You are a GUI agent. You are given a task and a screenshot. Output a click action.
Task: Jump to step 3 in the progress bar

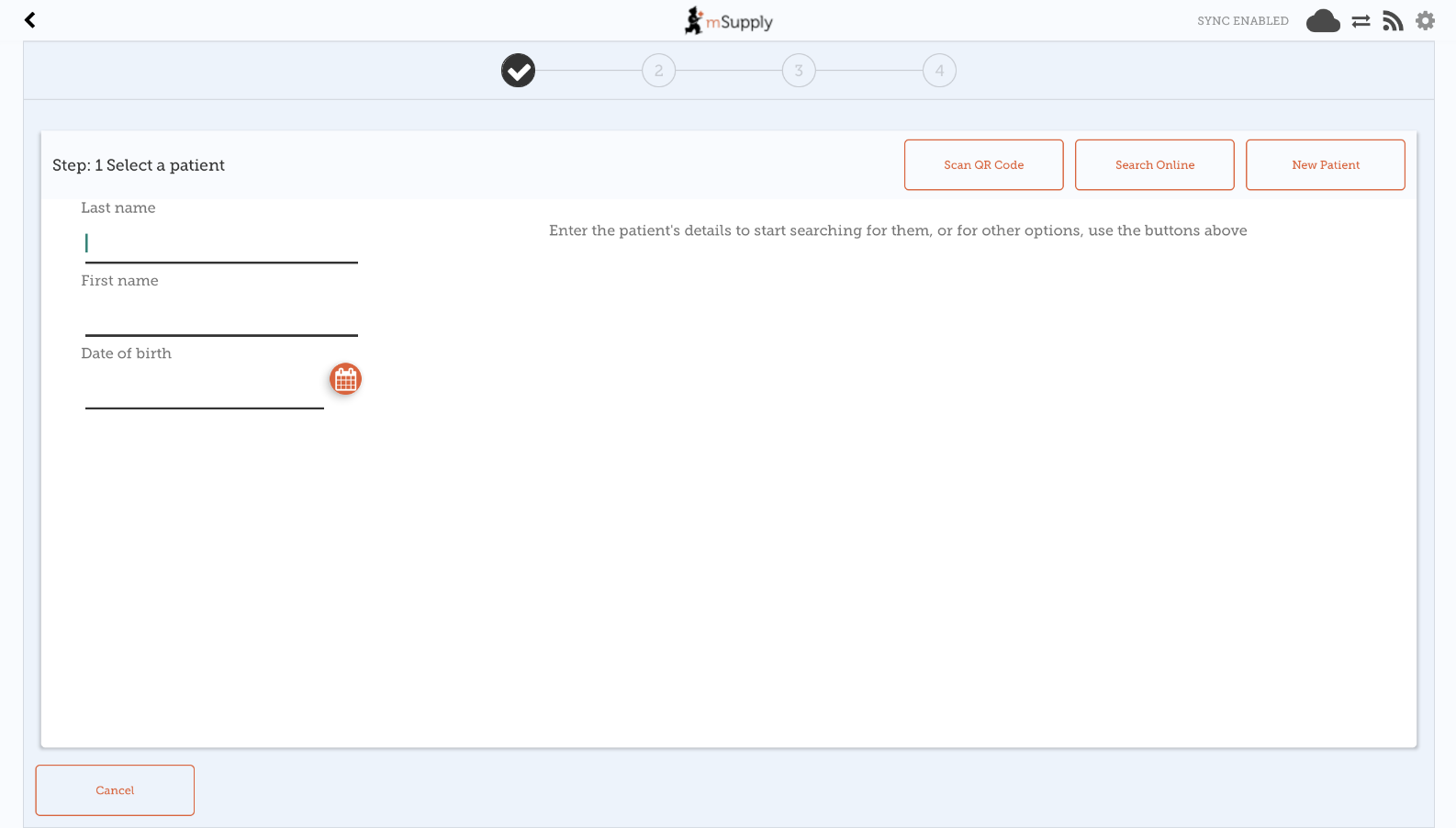coord(799,71)
